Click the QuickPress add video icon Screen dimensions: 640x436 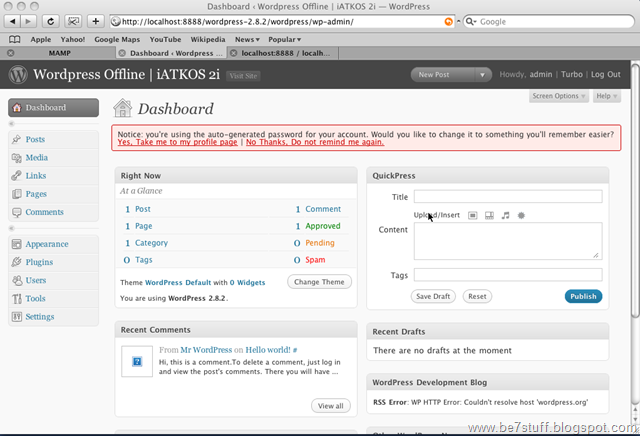coord(489,215)
